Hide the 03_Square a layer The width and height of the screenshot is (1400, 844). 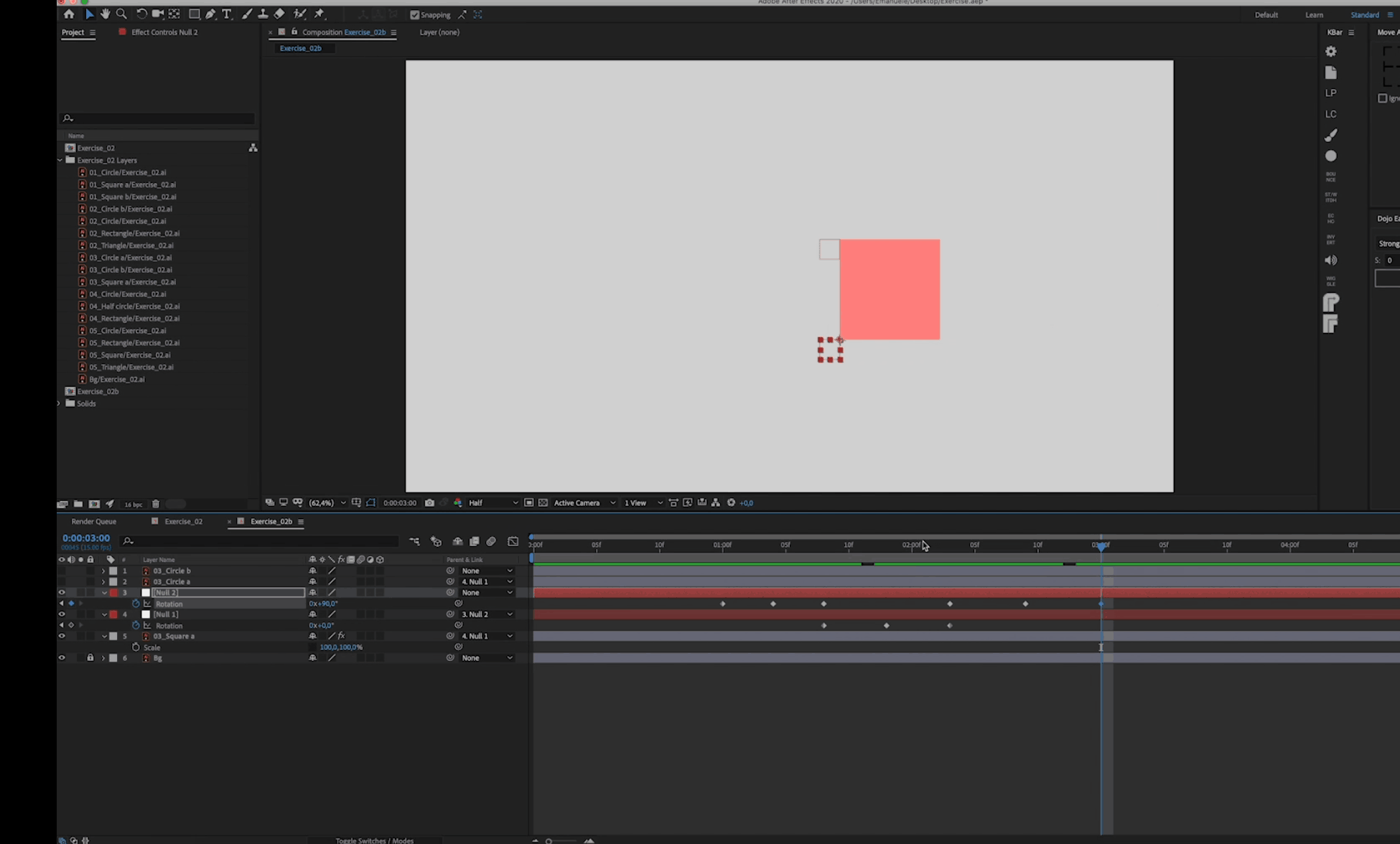(61, 636)
